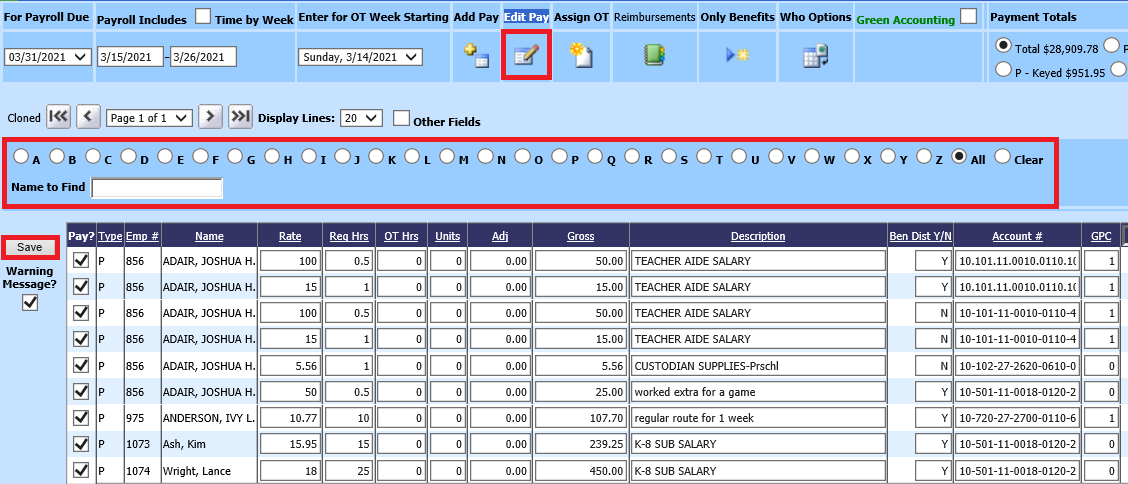Viewport: 1128px width, 484px height.
Task: Expand the Display Lines dropdown
Action: (361, 118)
